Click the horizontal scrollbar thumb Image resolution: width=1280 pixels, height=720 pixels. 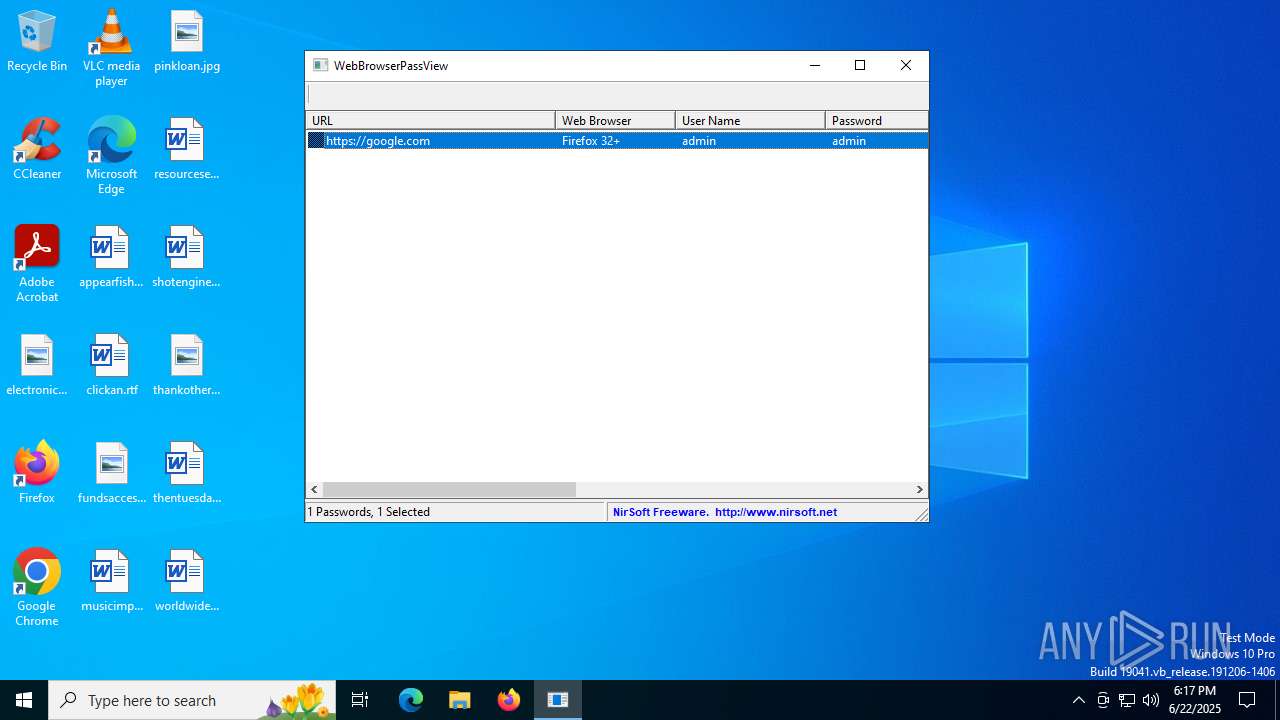tap(449, 490)
